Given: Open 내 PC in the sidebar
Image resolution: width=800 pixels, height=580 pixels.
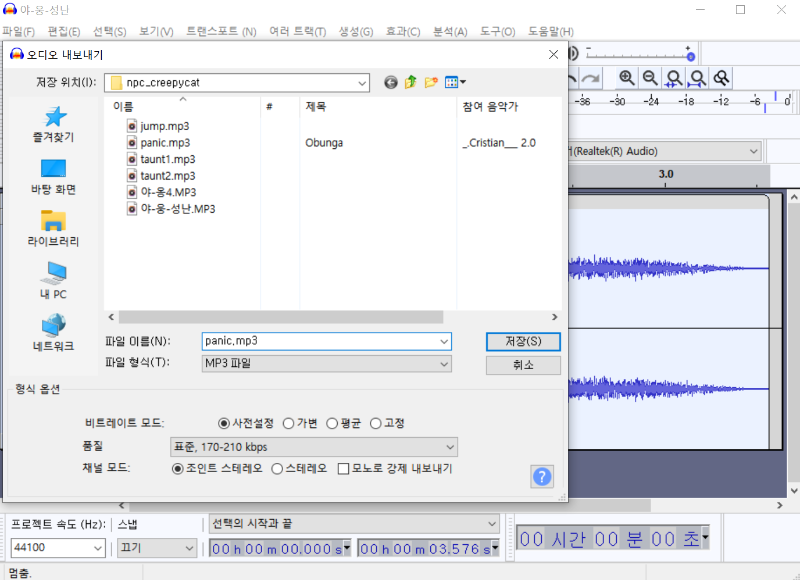Looking at the screenshot, I should (x=54, y=281).
